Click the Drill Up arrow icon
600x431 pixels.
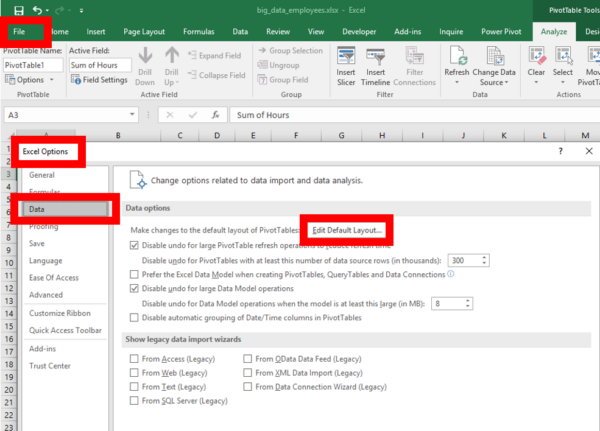click(172, 55)
